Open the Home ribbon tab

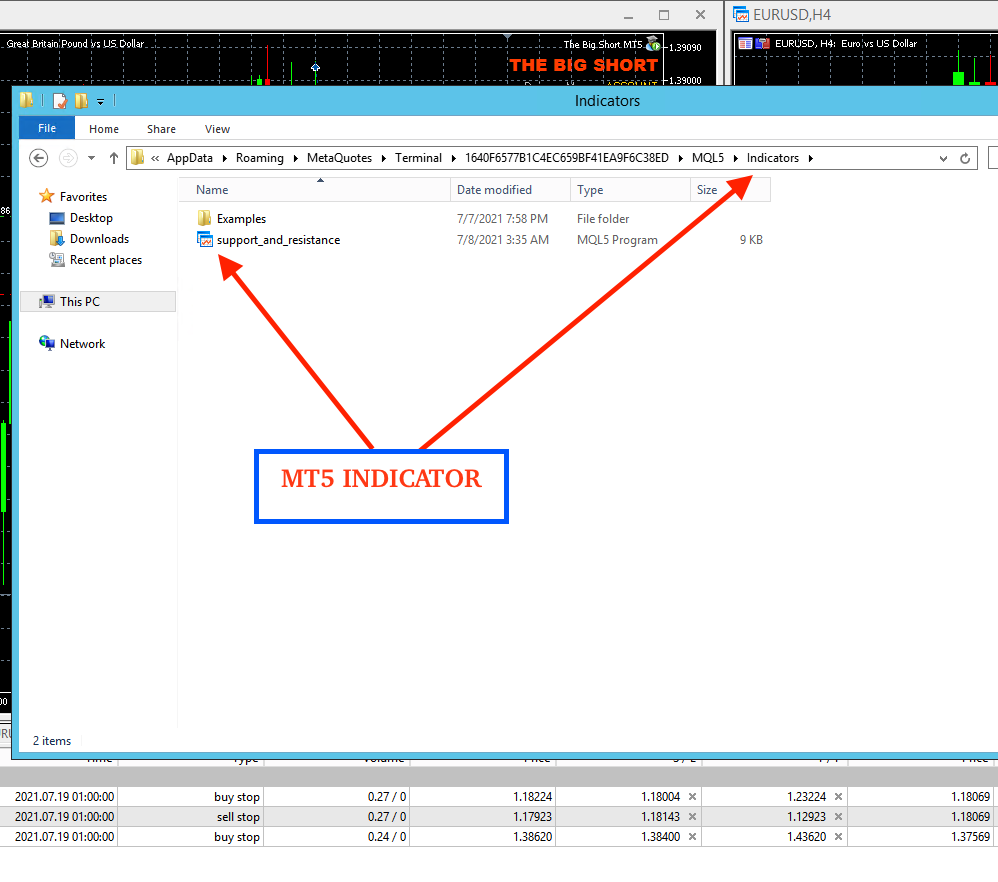pyautogui.click(x=104, y=129)
